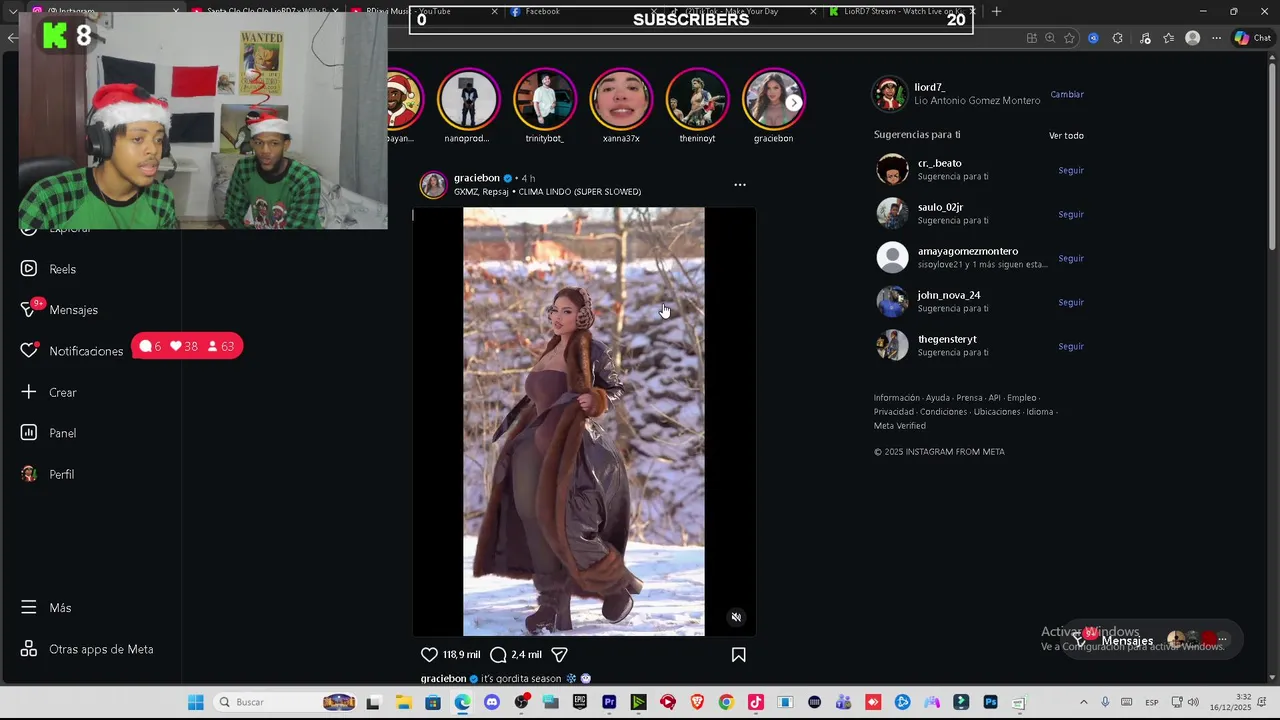Image resolution: width=1280 pixels, height=720 pixels.
Task: Open Mensajes in the left sidebar
Action: (73, 310)
